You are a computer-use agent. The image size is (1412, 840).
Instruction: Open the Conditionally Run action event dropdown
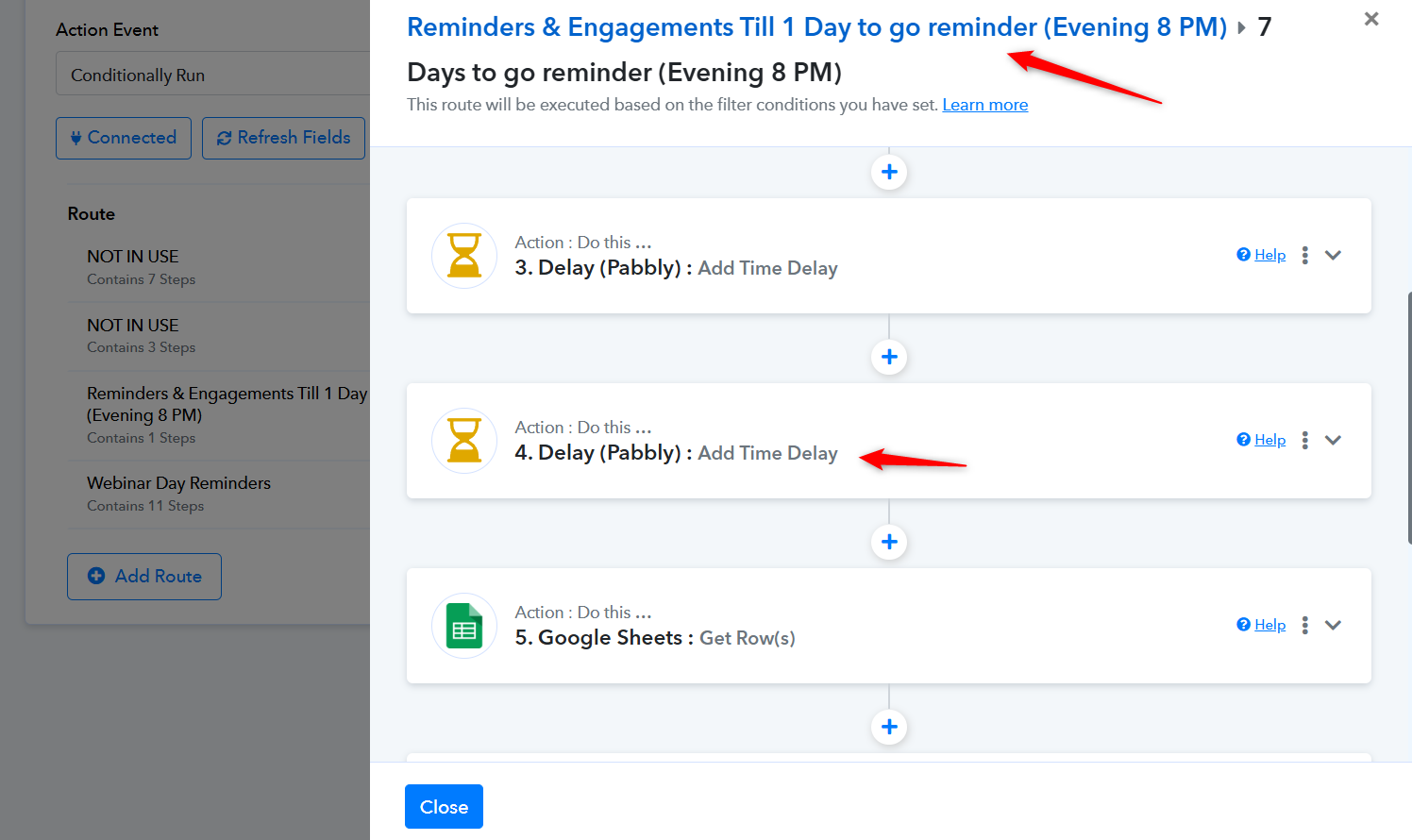[212, 75]
